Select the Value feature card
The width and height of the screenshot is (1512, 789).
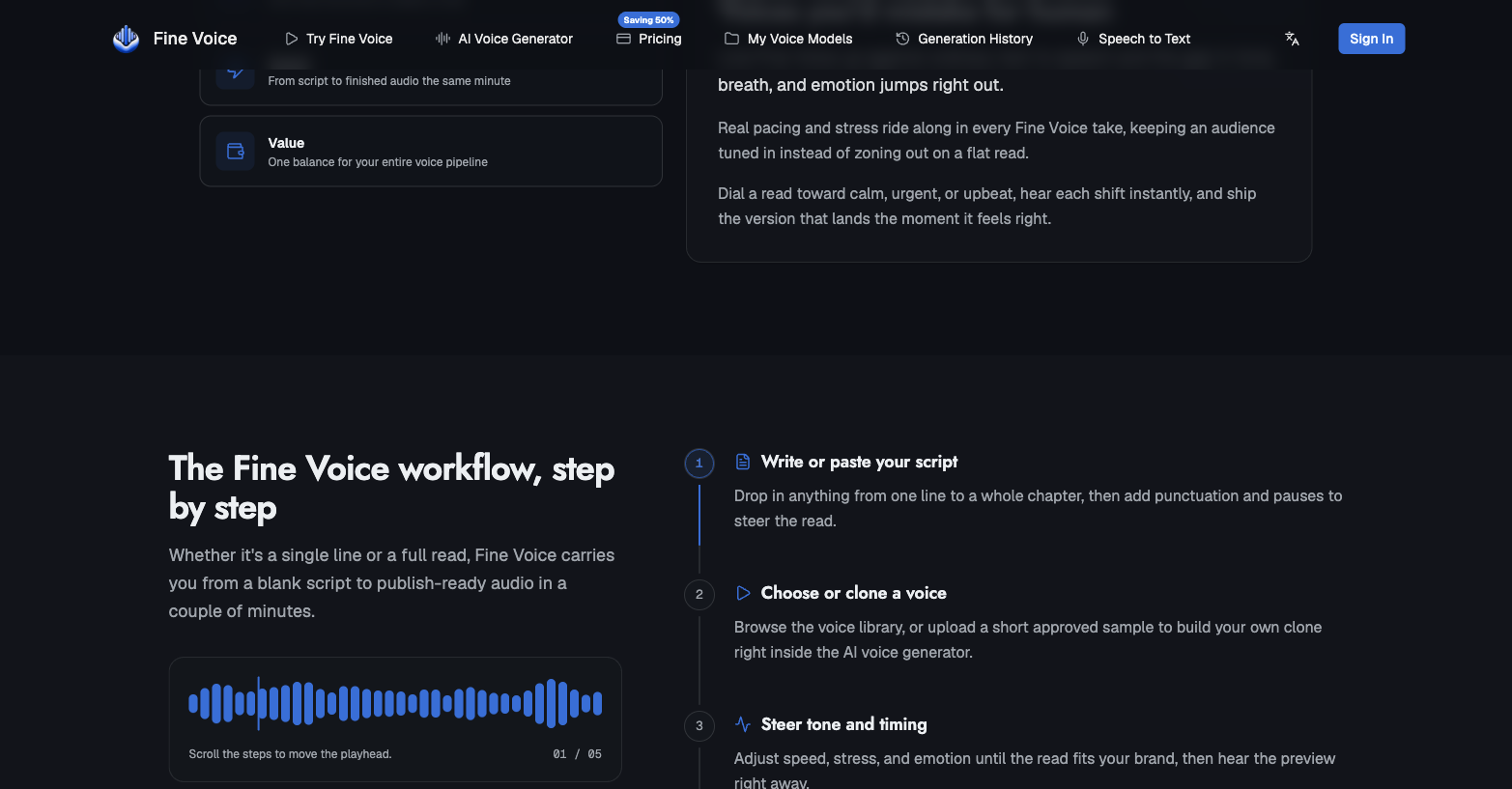point(431,151)
